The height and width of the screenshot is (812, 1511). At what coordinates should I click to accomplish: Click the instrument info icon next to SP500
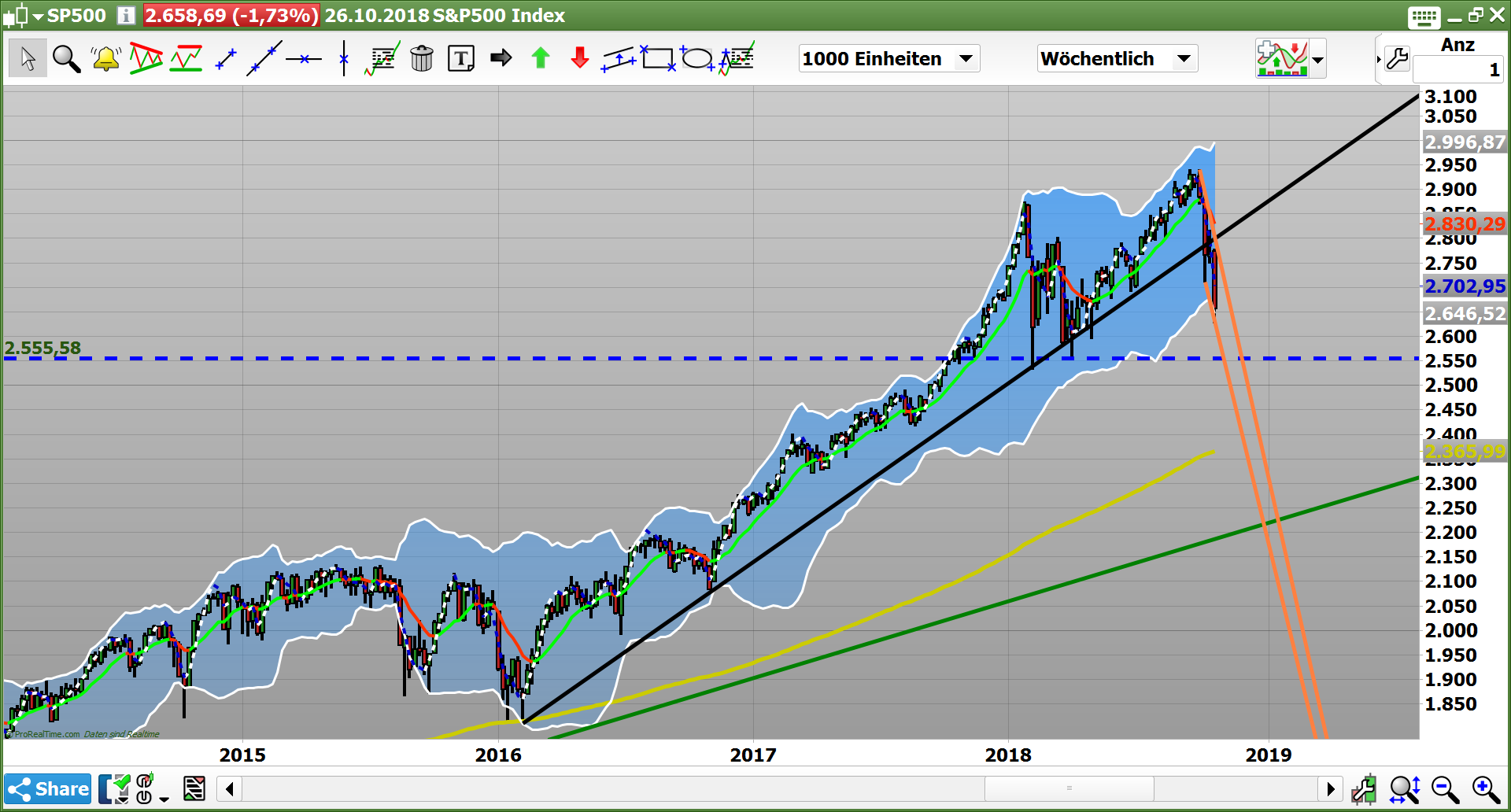pos(126,15)
